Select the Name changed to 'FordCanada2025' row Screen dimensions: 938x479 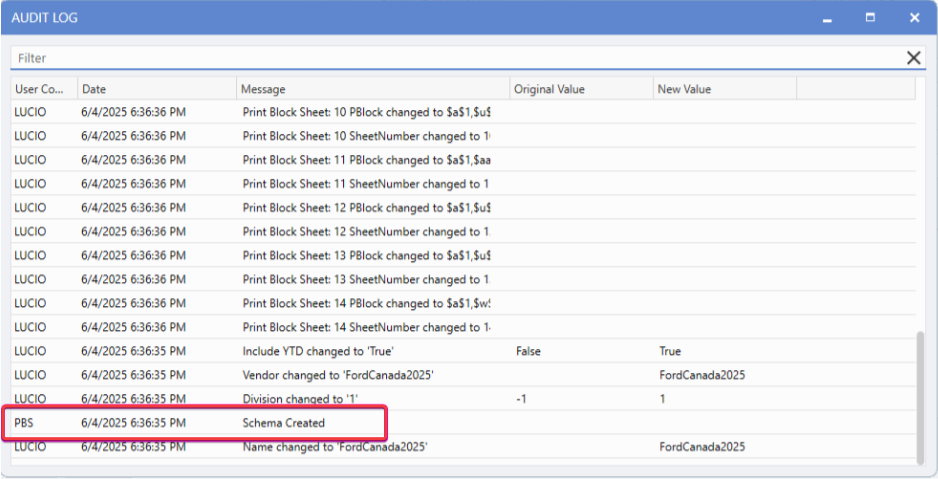coord(335,447)
